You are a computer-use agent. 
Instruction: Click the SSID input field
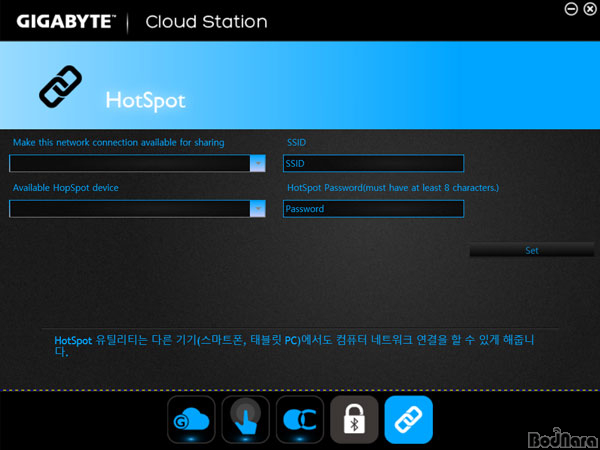pos(373,163)
